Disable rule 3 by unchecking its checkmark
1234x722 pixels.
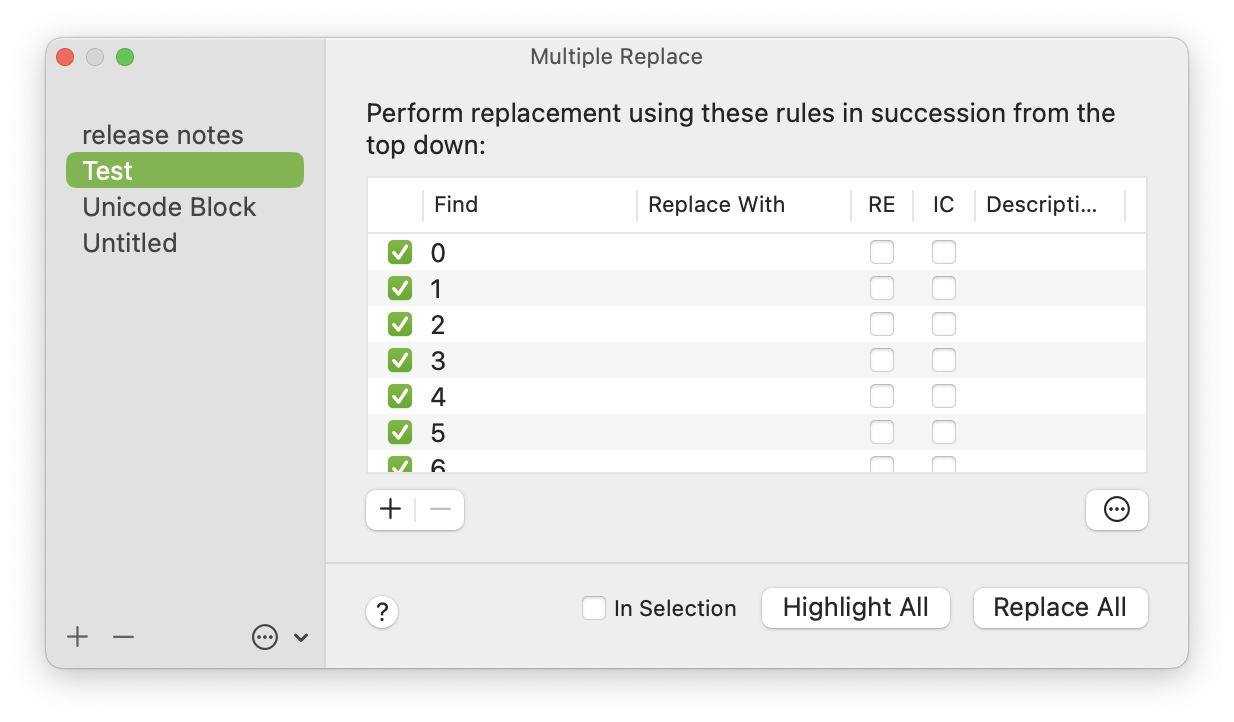pyautogui.click(x=399, y=360)
